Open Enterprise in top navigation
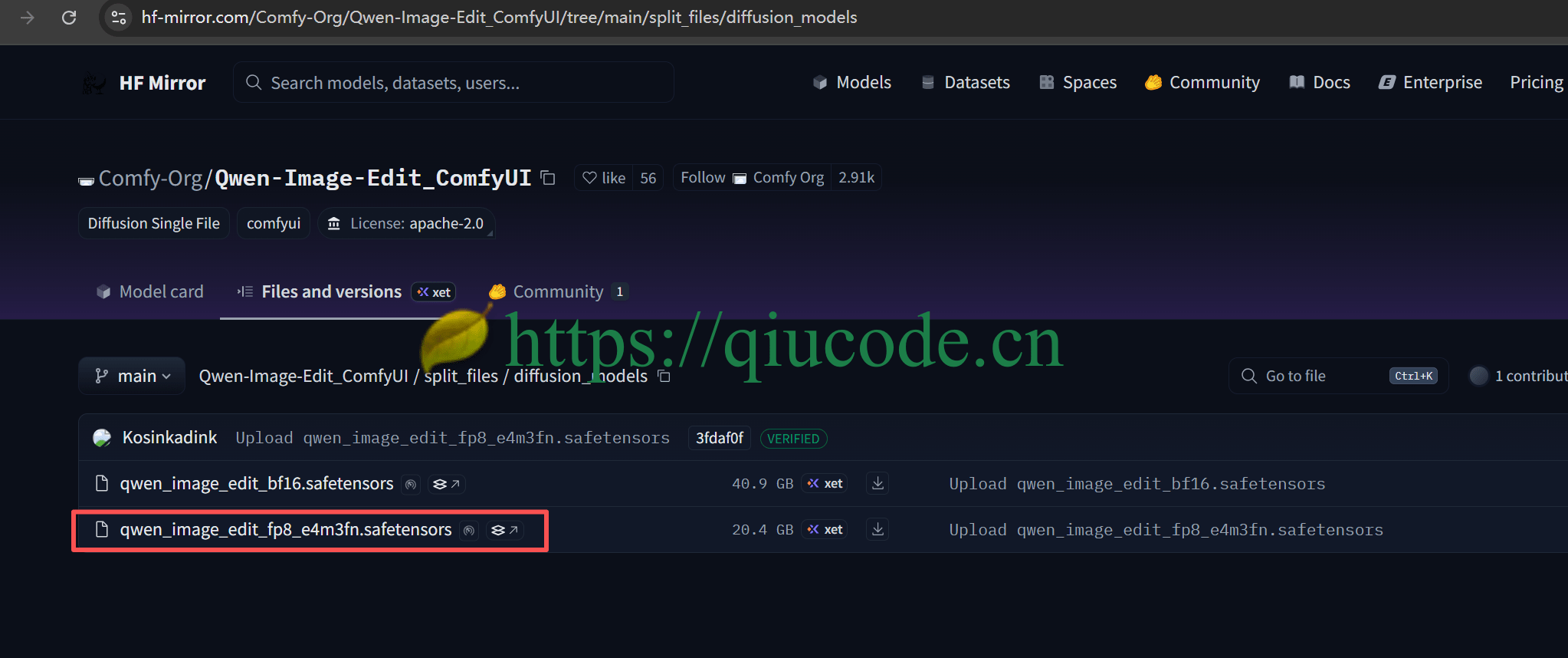Viewport: 1568px width, 658px height. [1430, 82]
